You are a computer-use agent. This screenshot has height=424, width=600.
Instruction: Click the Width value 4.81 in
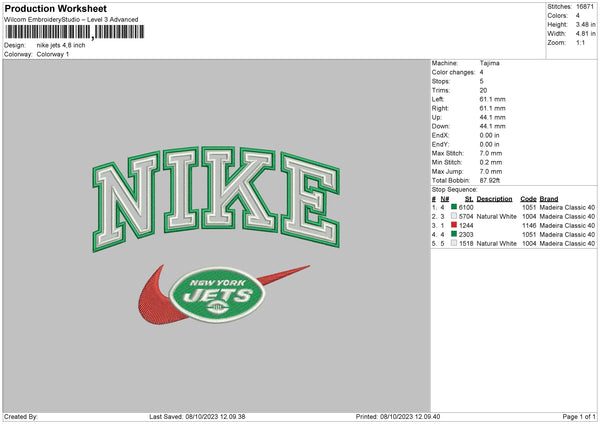585,34
